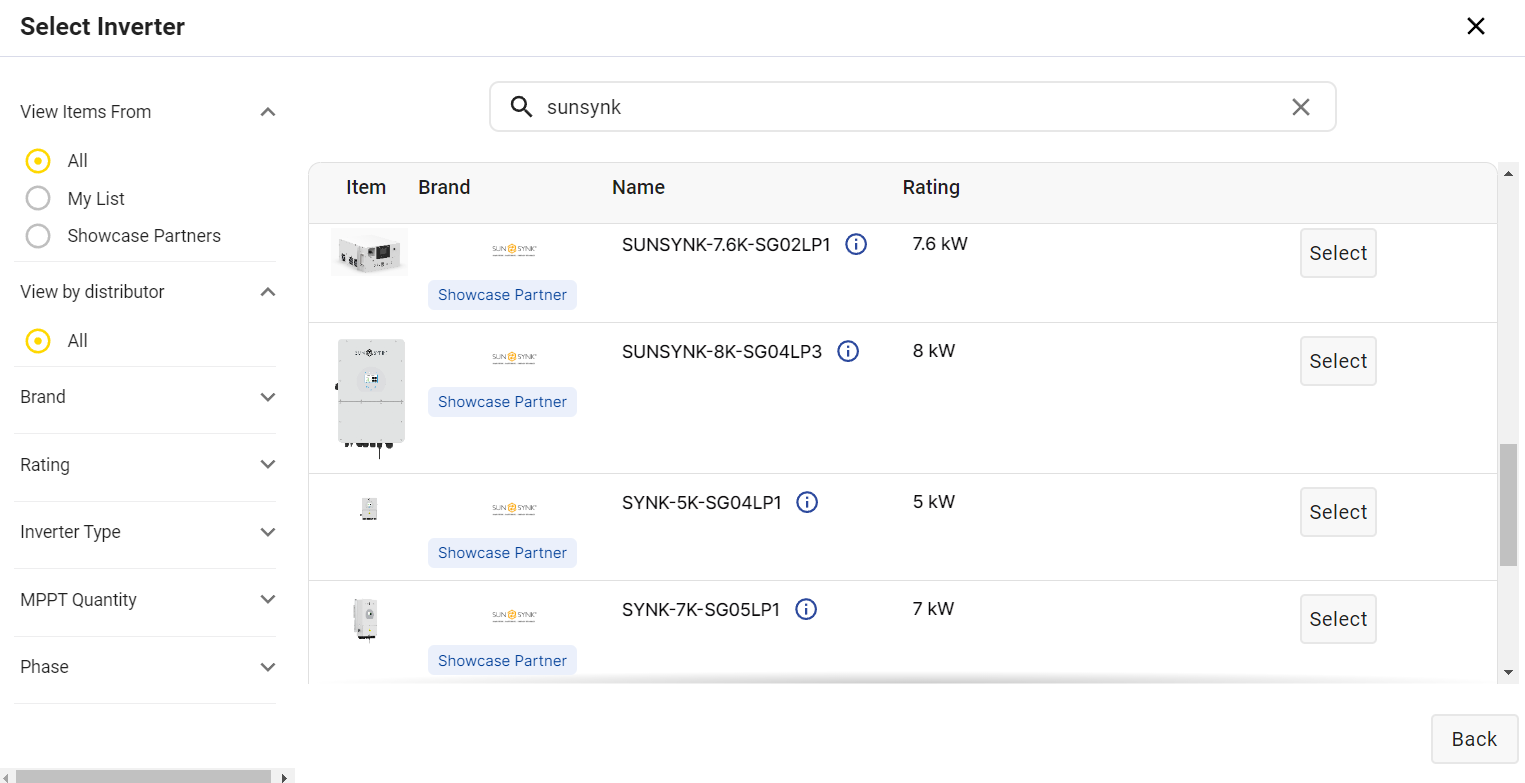Click the SYNK-5K-SG04LP1 name text

[702, 502]
